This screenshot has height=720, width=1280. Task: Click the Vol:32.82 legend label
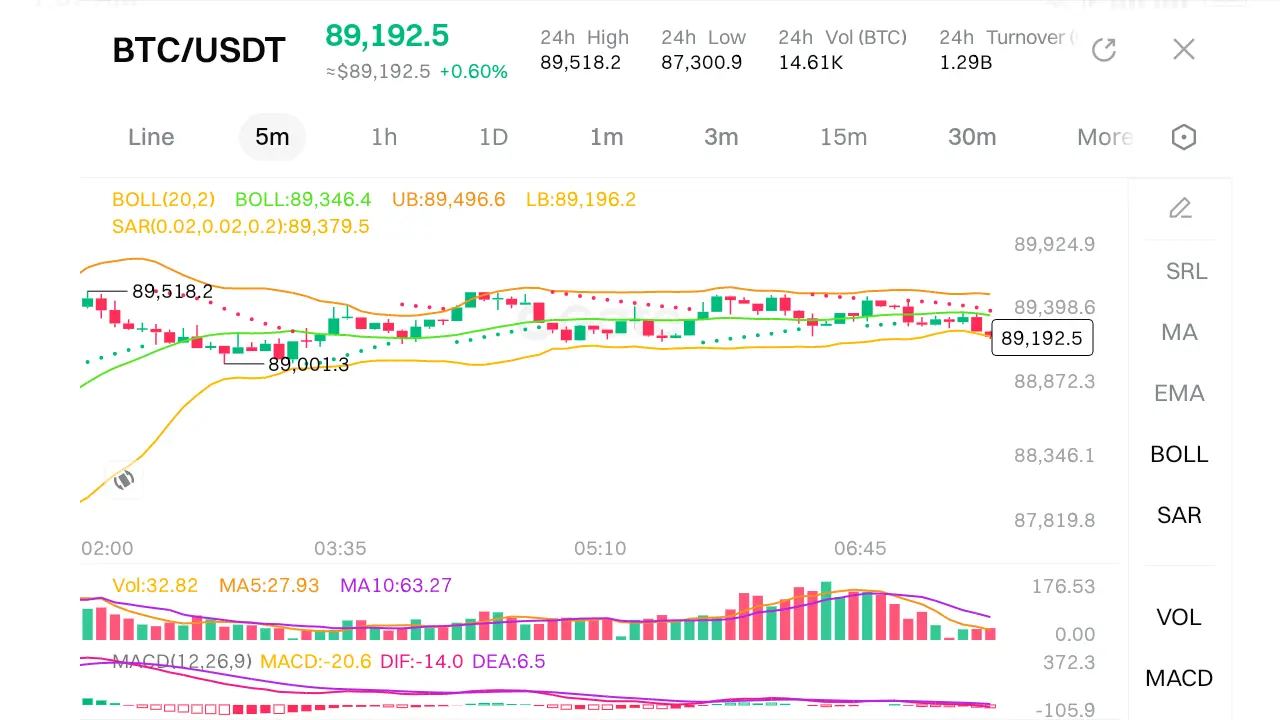(x=155, y=586)
